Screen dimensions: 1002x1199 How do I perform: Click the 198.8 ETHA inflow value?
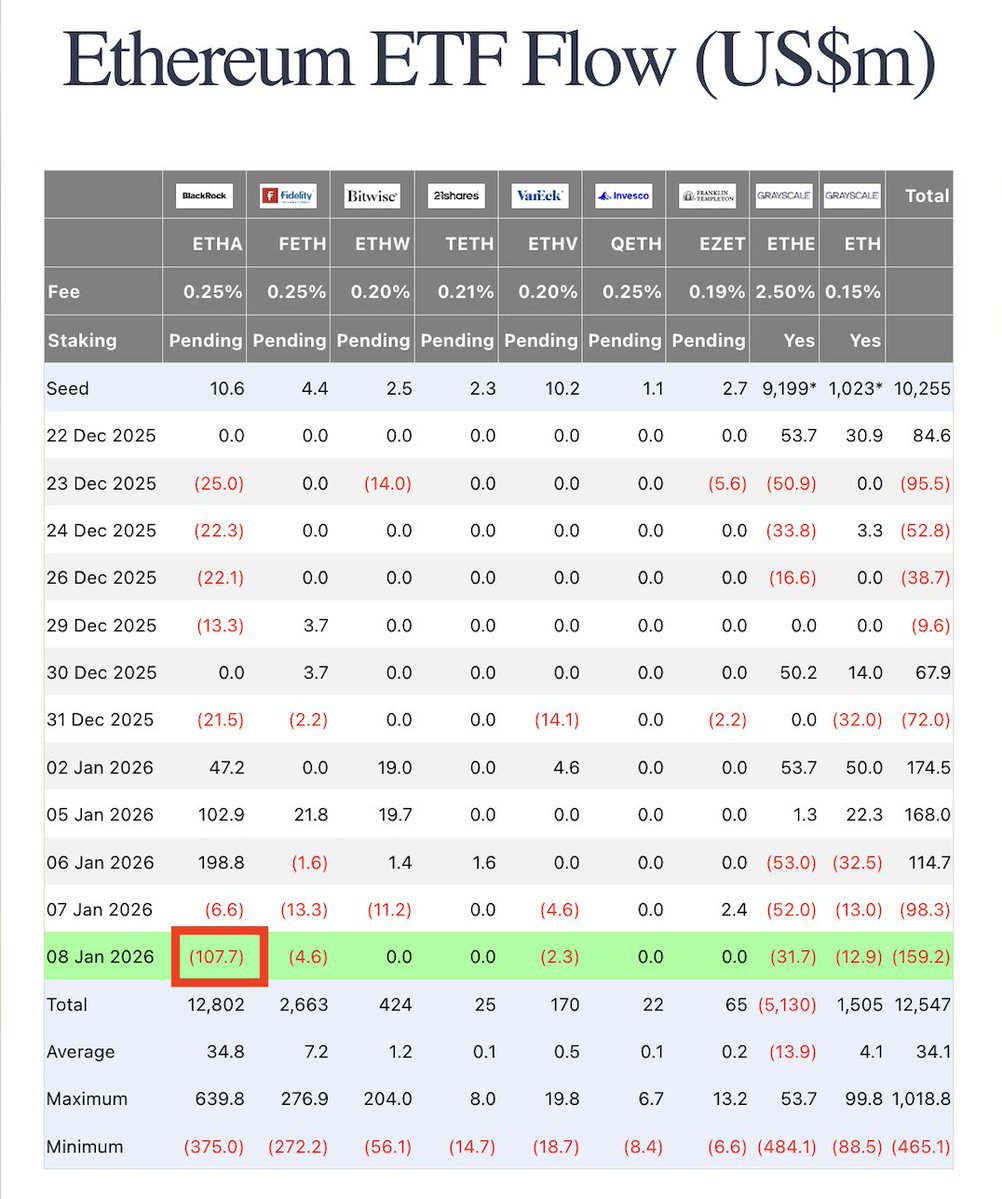click(221, 863)
